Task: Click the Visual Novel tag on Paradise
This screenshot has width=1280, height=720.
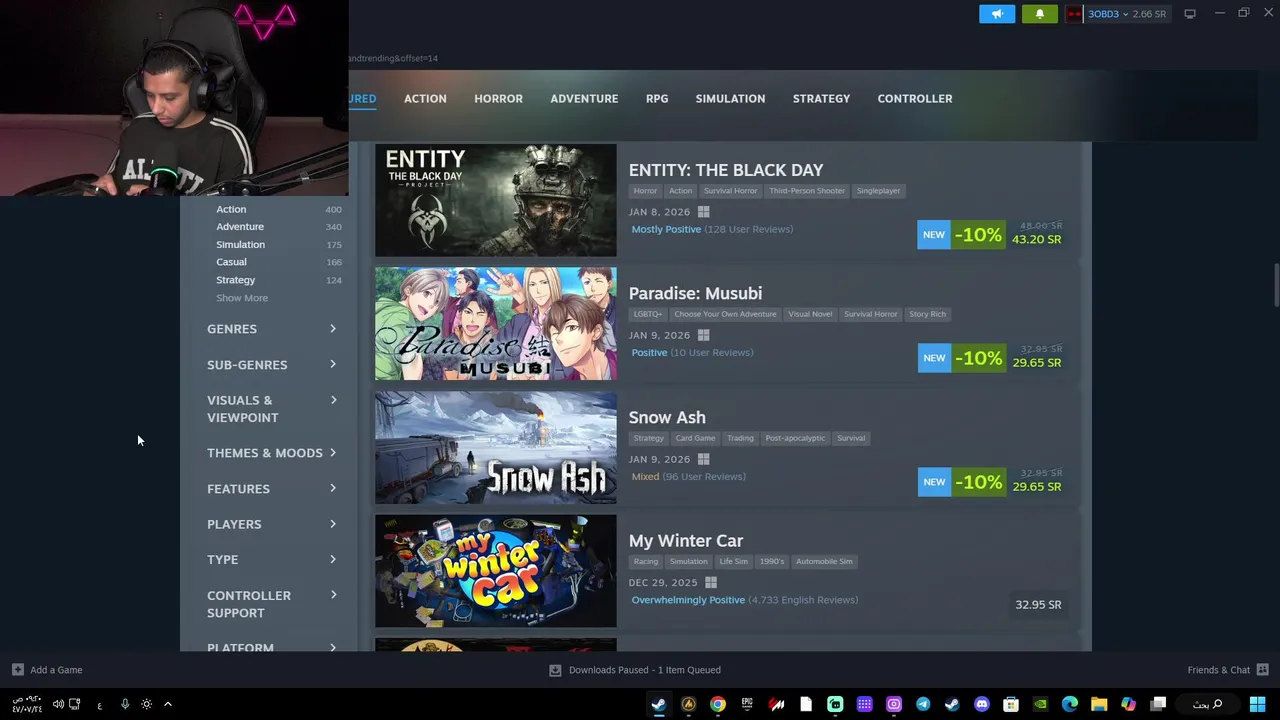Action: click(x=810, y=314)
